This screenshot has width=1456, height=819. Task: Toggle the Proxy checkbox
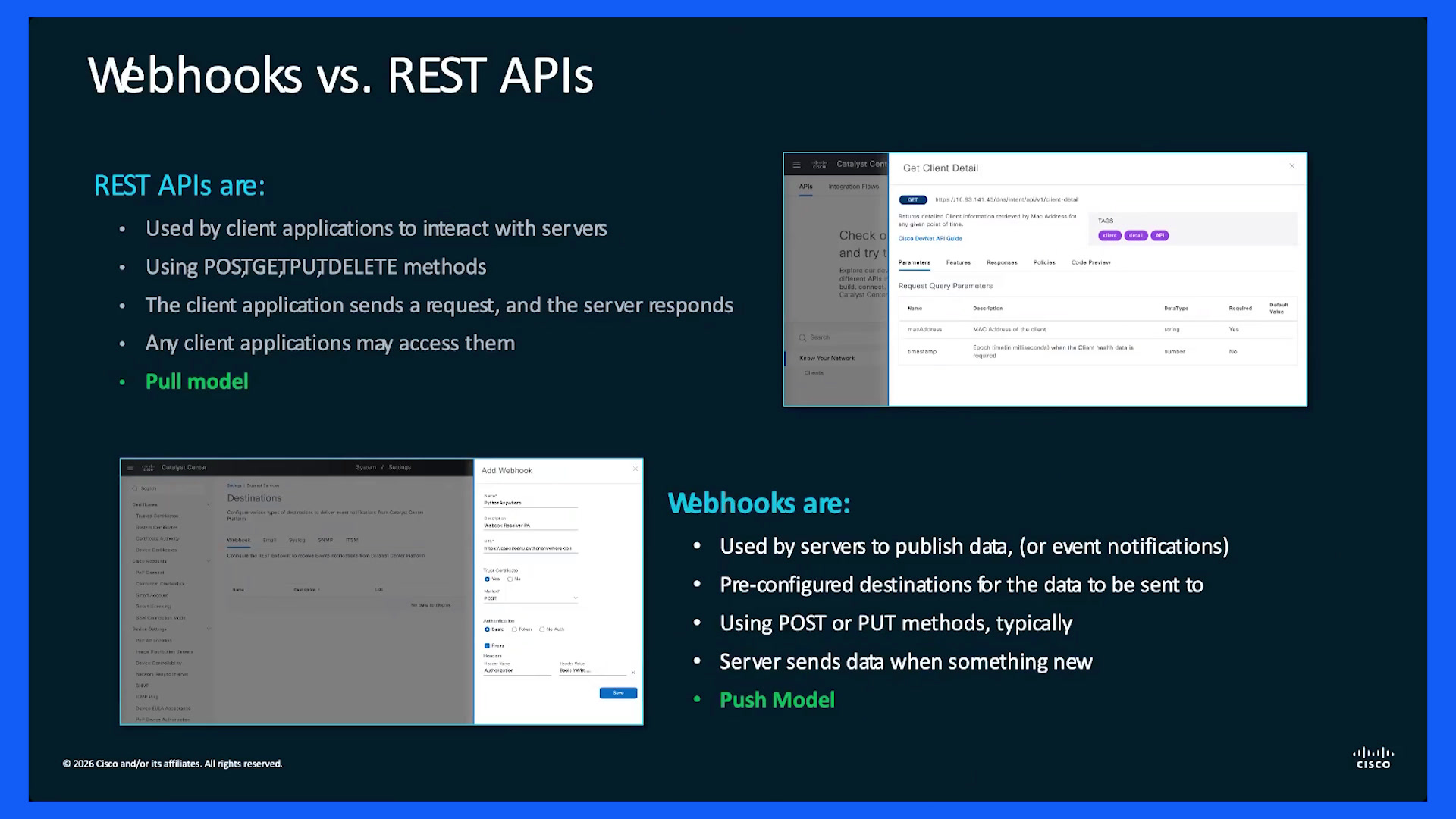click(487, 646)
